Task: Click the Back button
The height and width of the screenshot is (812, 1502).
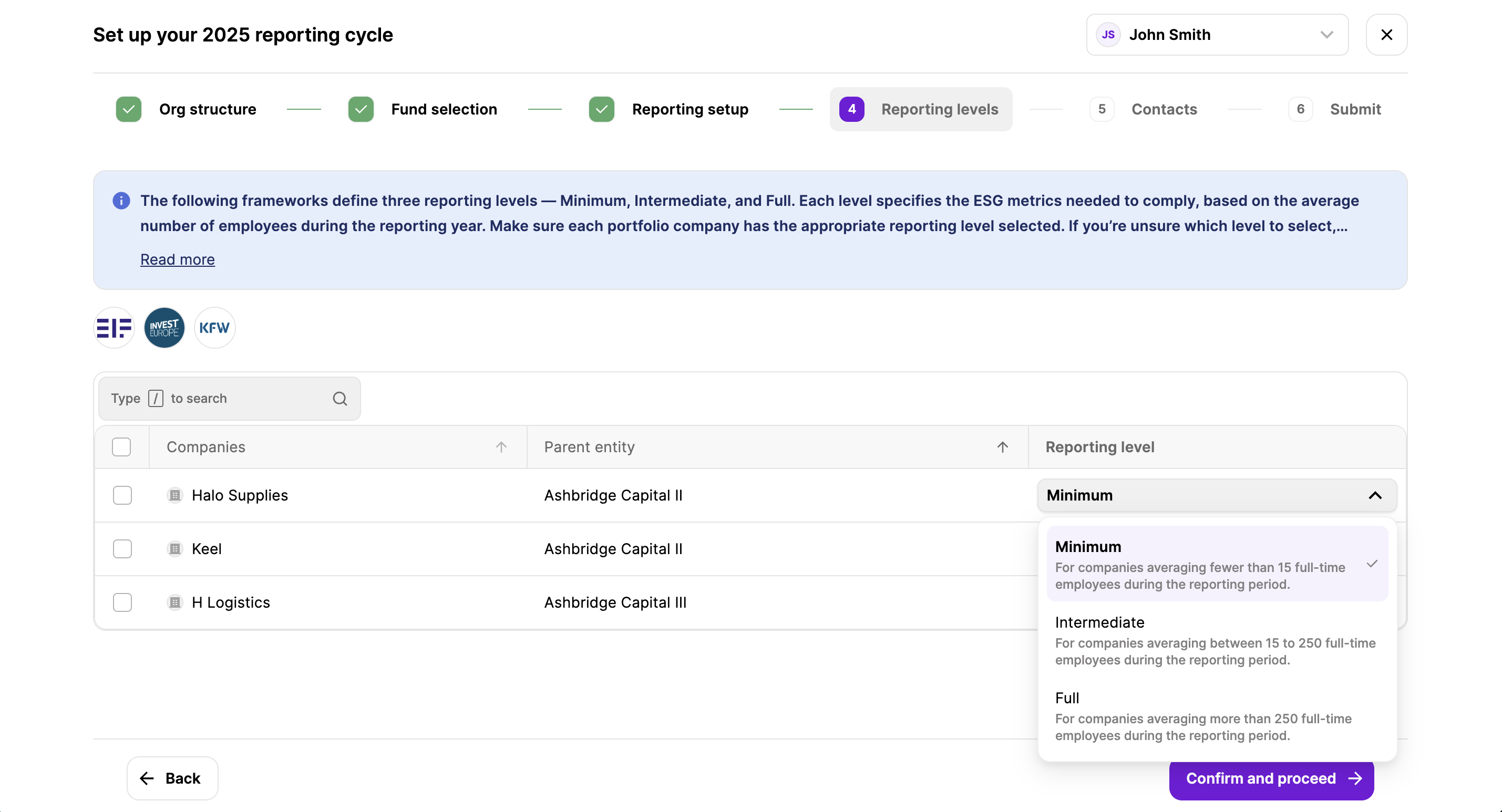Action: [x=172, y=779]
